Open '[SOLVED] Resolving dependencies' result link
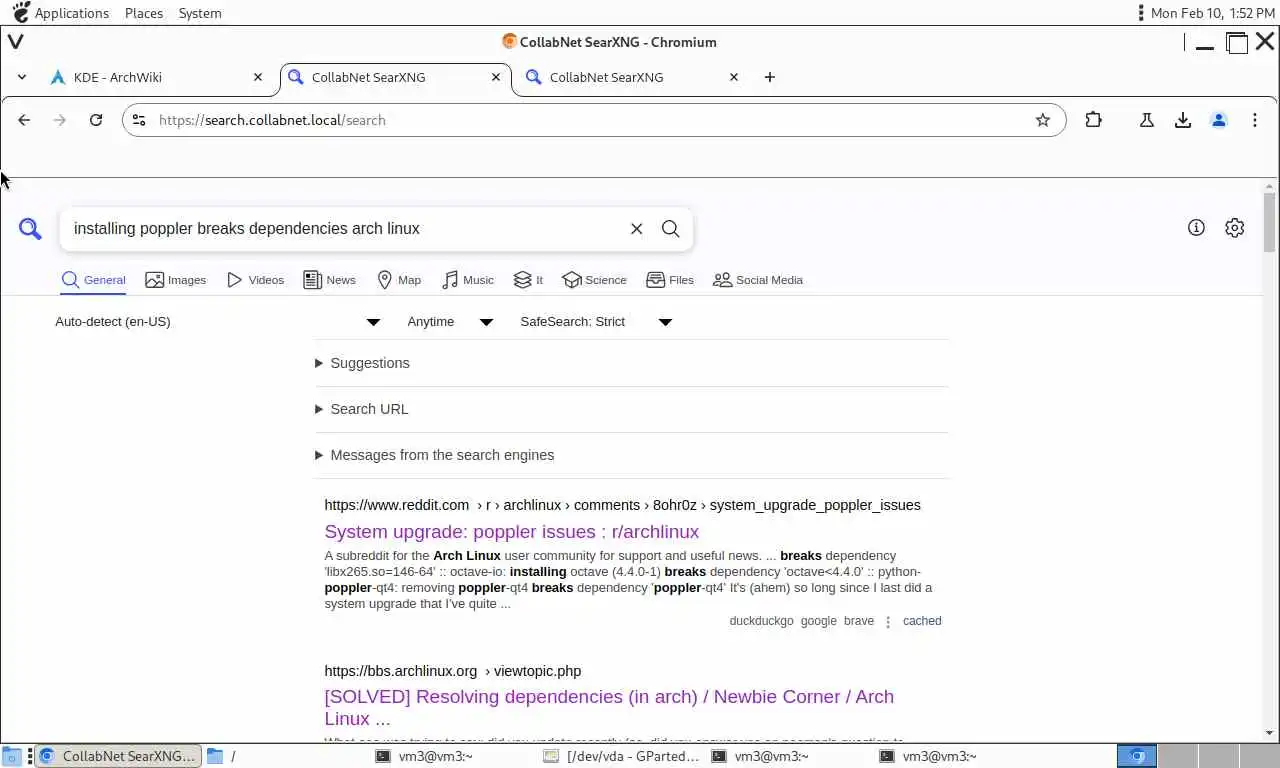Image resolution: width=1280 pixels, height=768 pixels. point(609,708)
